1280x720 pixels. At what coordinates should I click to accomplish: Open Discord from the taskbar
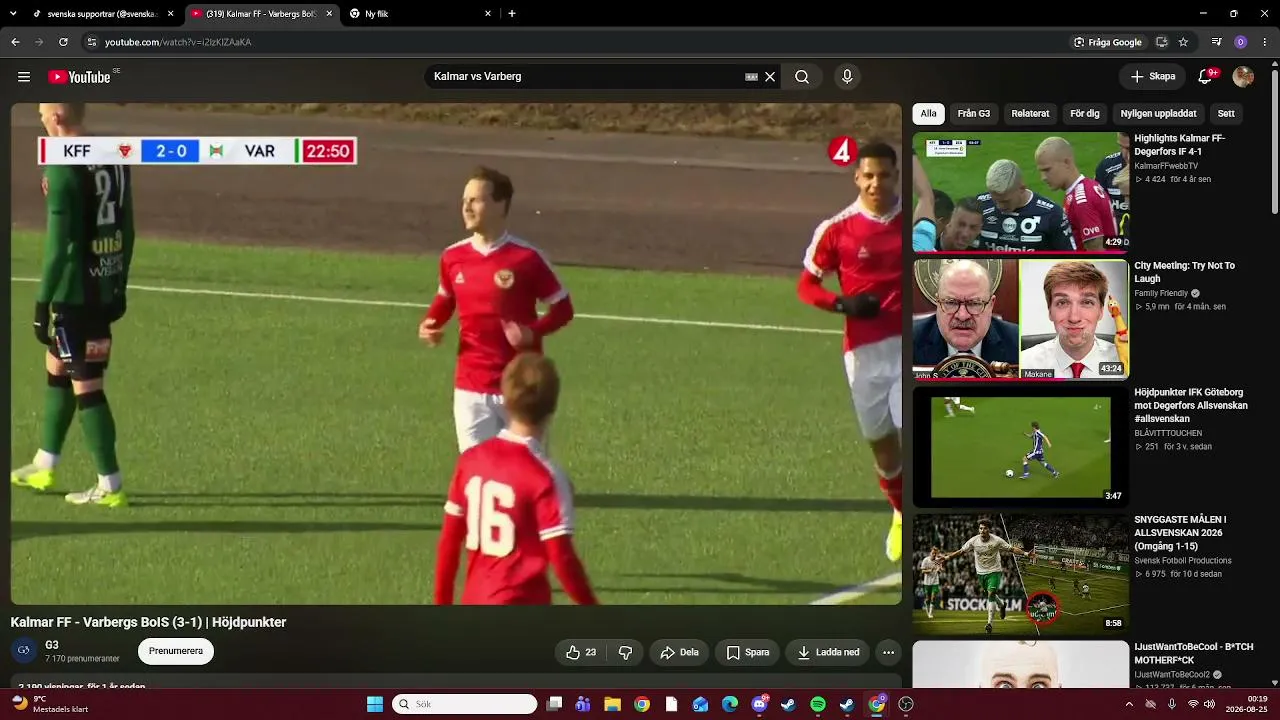click(x=759, y=704)
